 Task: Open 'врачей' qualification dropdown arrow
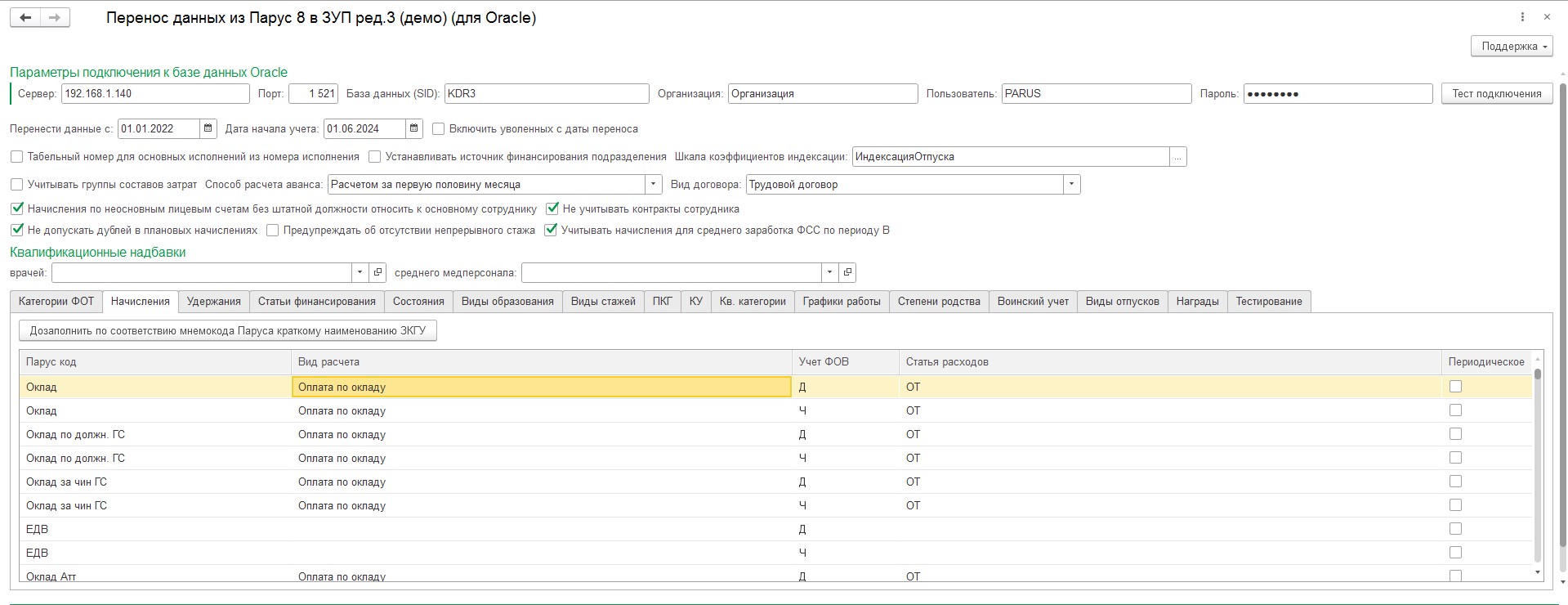(x=361, y=272)
